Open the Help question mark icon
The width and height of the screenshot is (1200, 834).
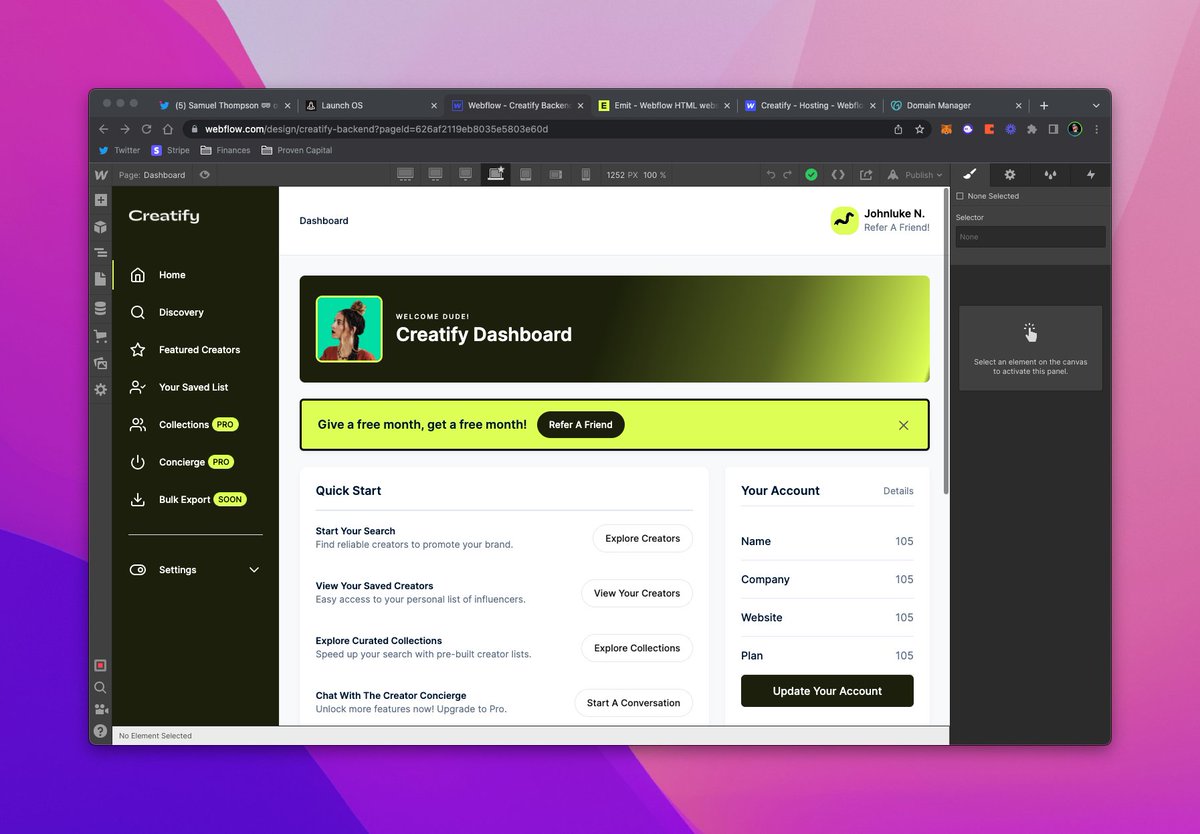100,732
